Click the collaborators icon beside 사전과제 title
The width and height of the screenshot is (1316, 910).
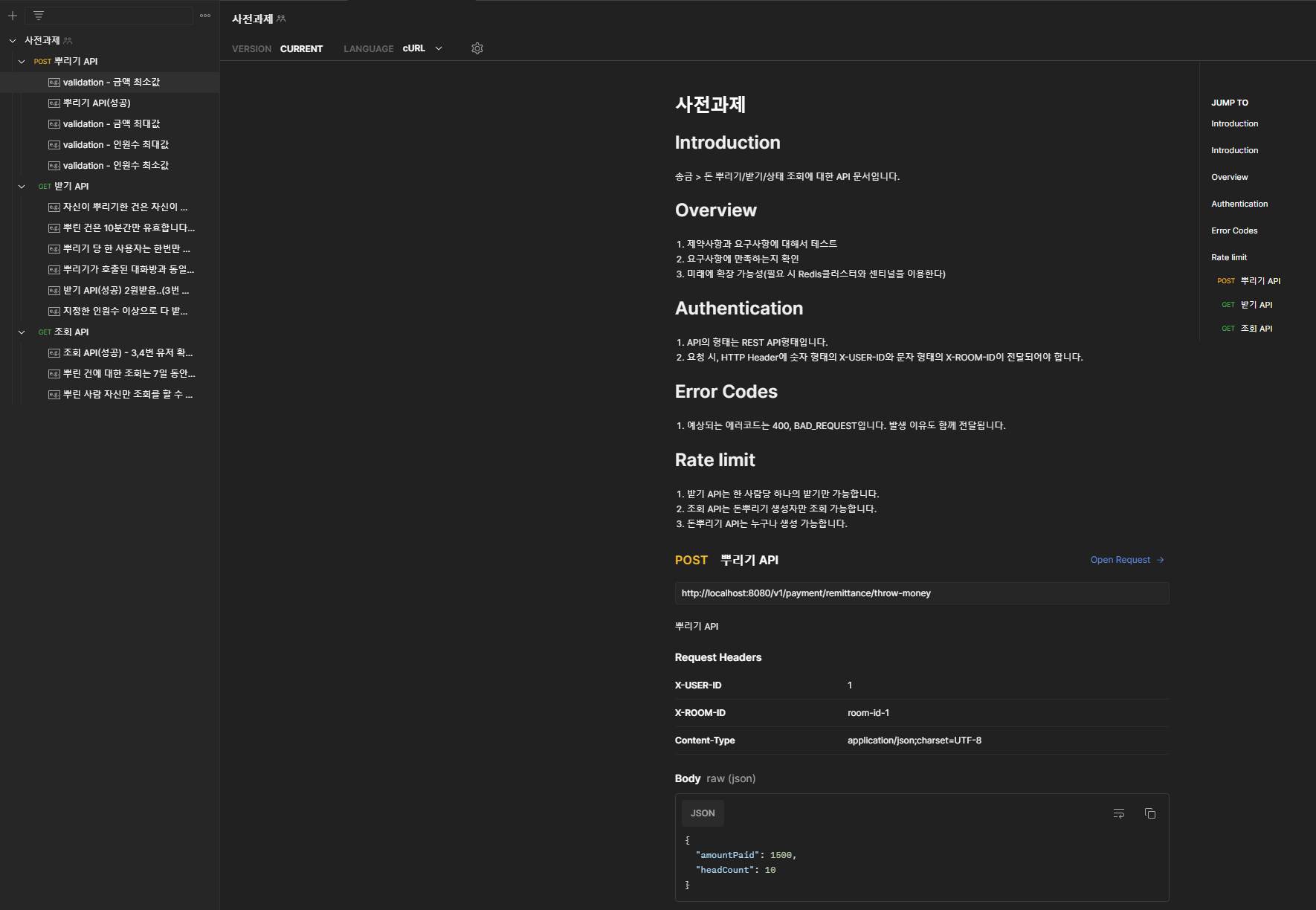click(281, 18)
